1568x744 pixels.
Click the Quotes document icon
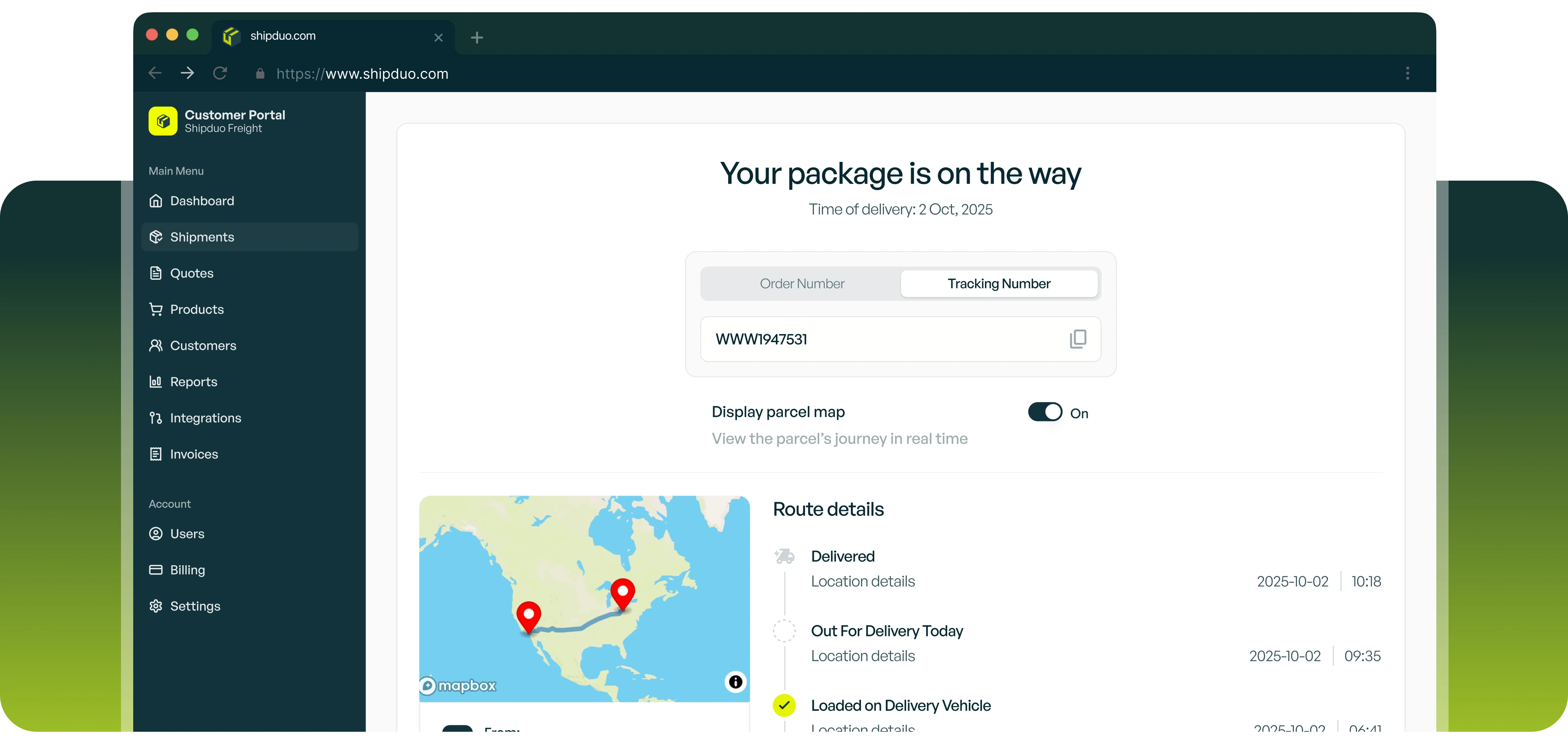pos(156,273)
